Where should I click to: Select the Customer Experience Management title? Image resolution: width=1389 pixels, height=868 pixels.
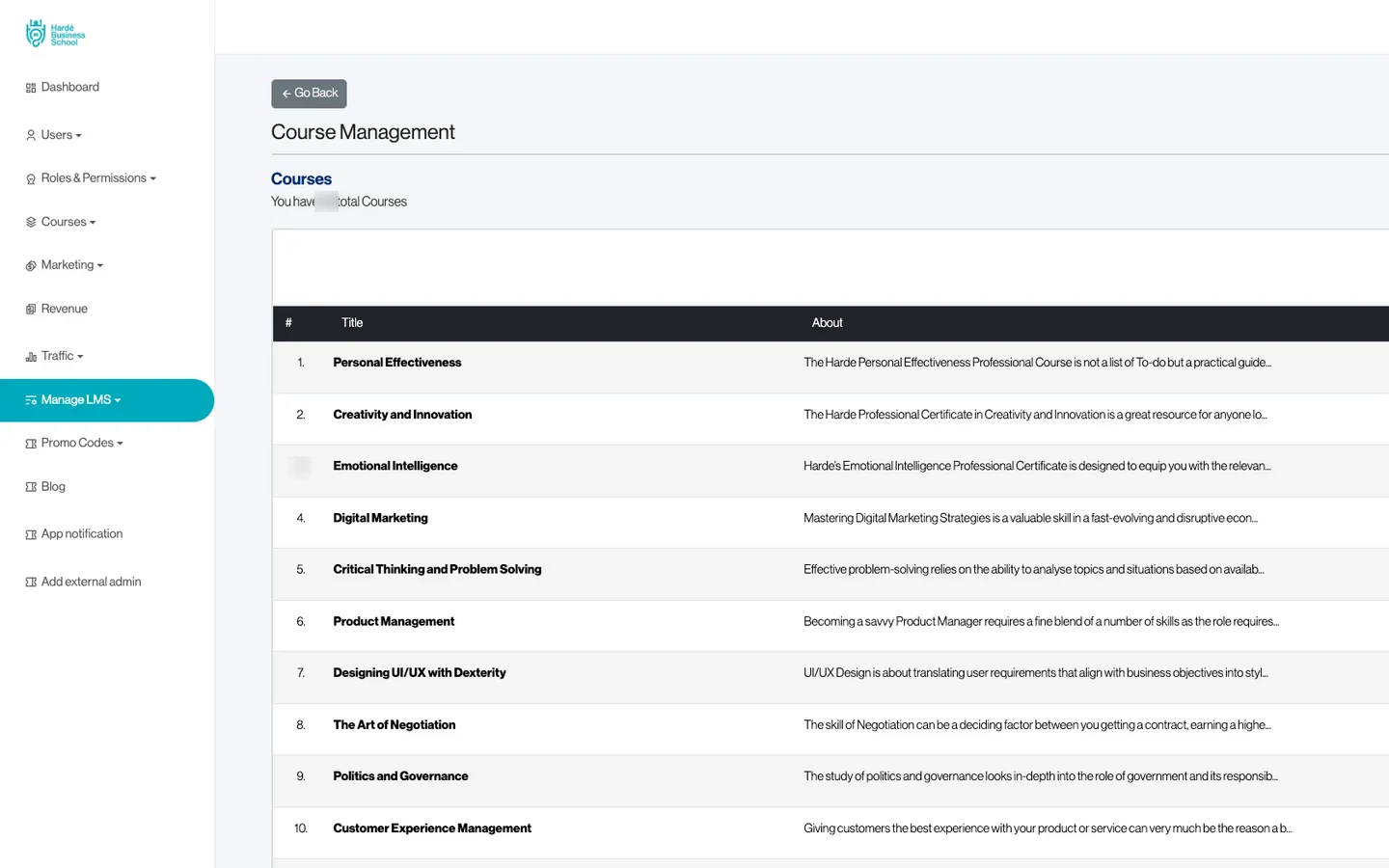tap(432, 827)
